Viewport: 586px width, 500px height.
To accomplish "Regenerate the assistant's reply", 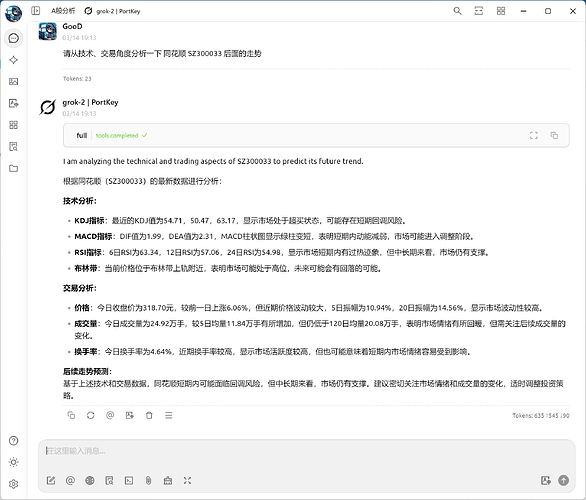I will tap(90, 415).
